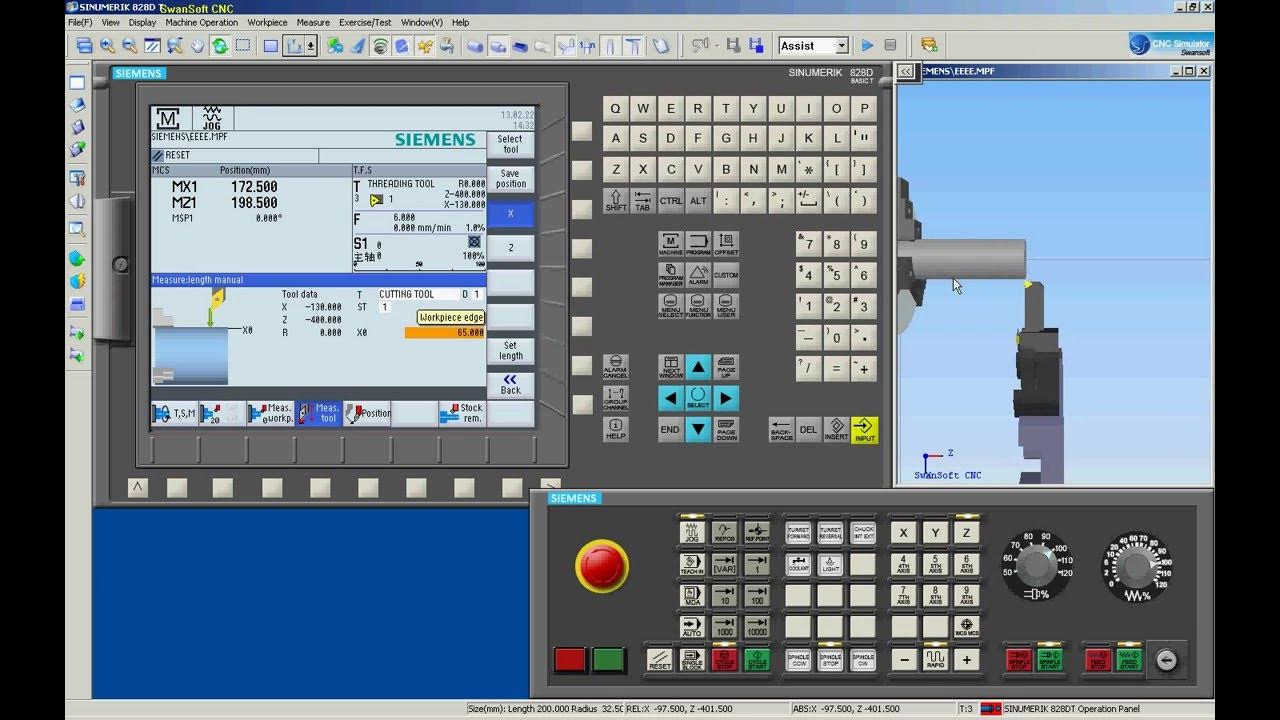Toggle the FEED START green key

point(1128,660)
